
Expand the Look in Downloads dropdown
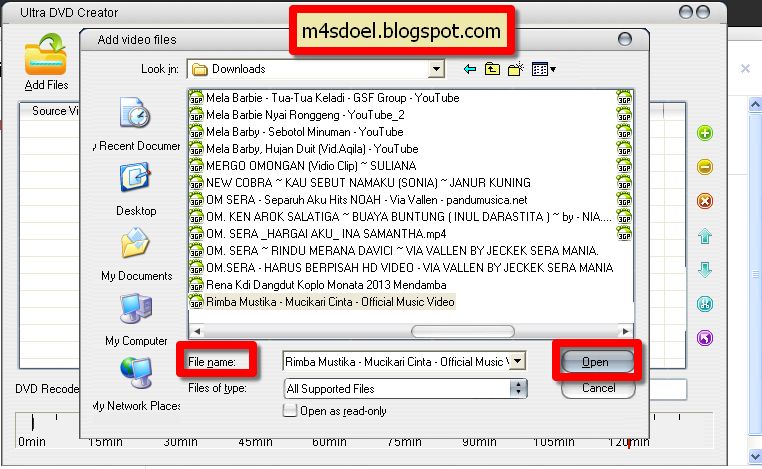tap(436, 69)
